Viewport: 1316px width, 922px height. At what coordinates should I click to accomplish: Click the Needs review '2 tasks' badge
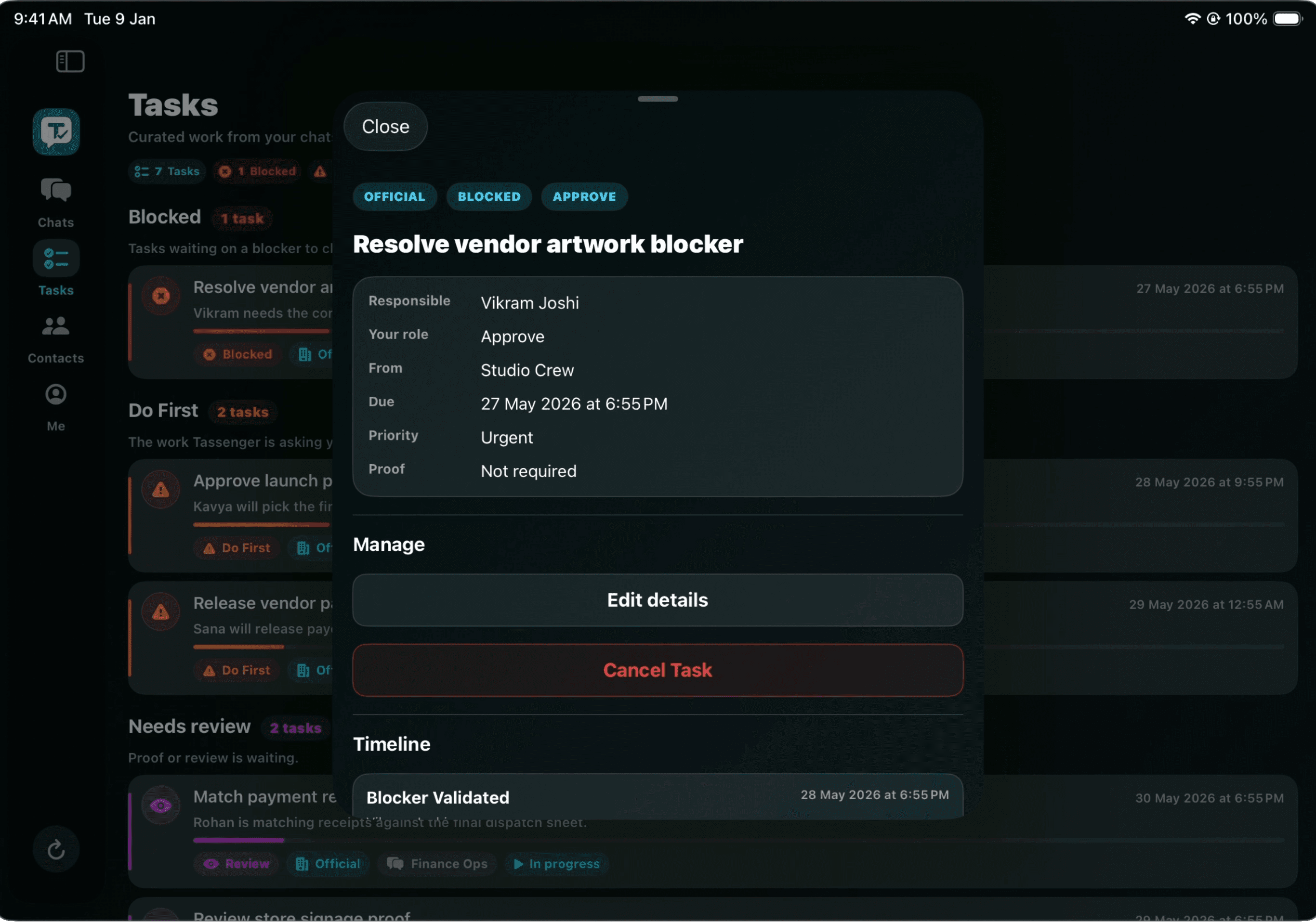[296, 728]
